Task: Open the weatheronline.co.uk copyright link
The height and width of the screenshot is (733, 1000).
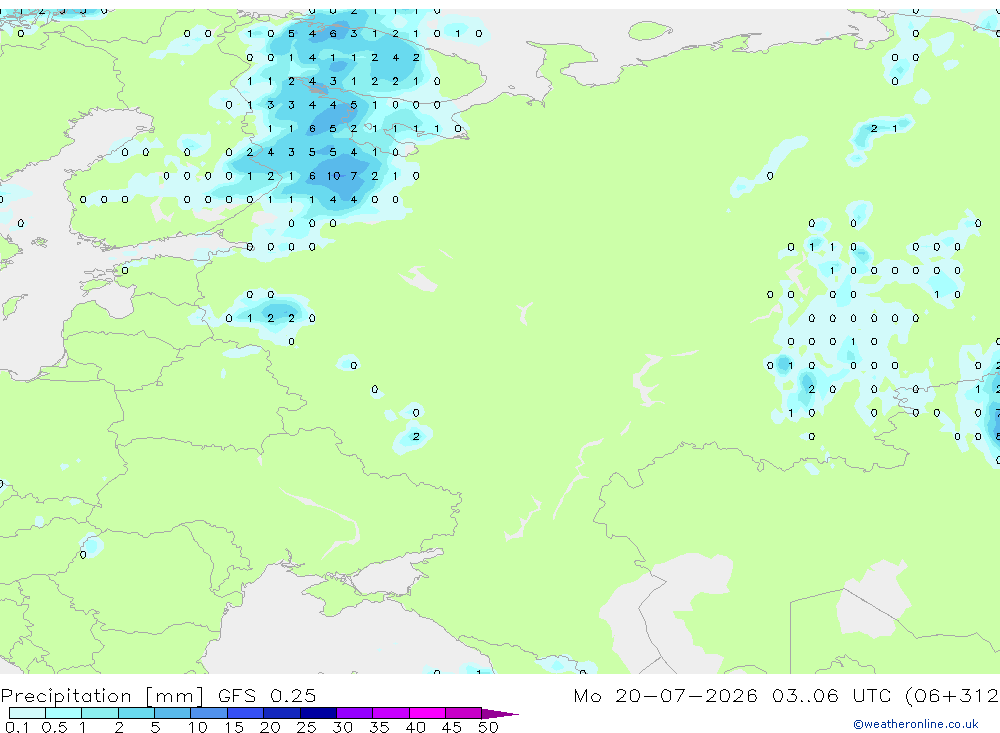Action: coord(915,724)
